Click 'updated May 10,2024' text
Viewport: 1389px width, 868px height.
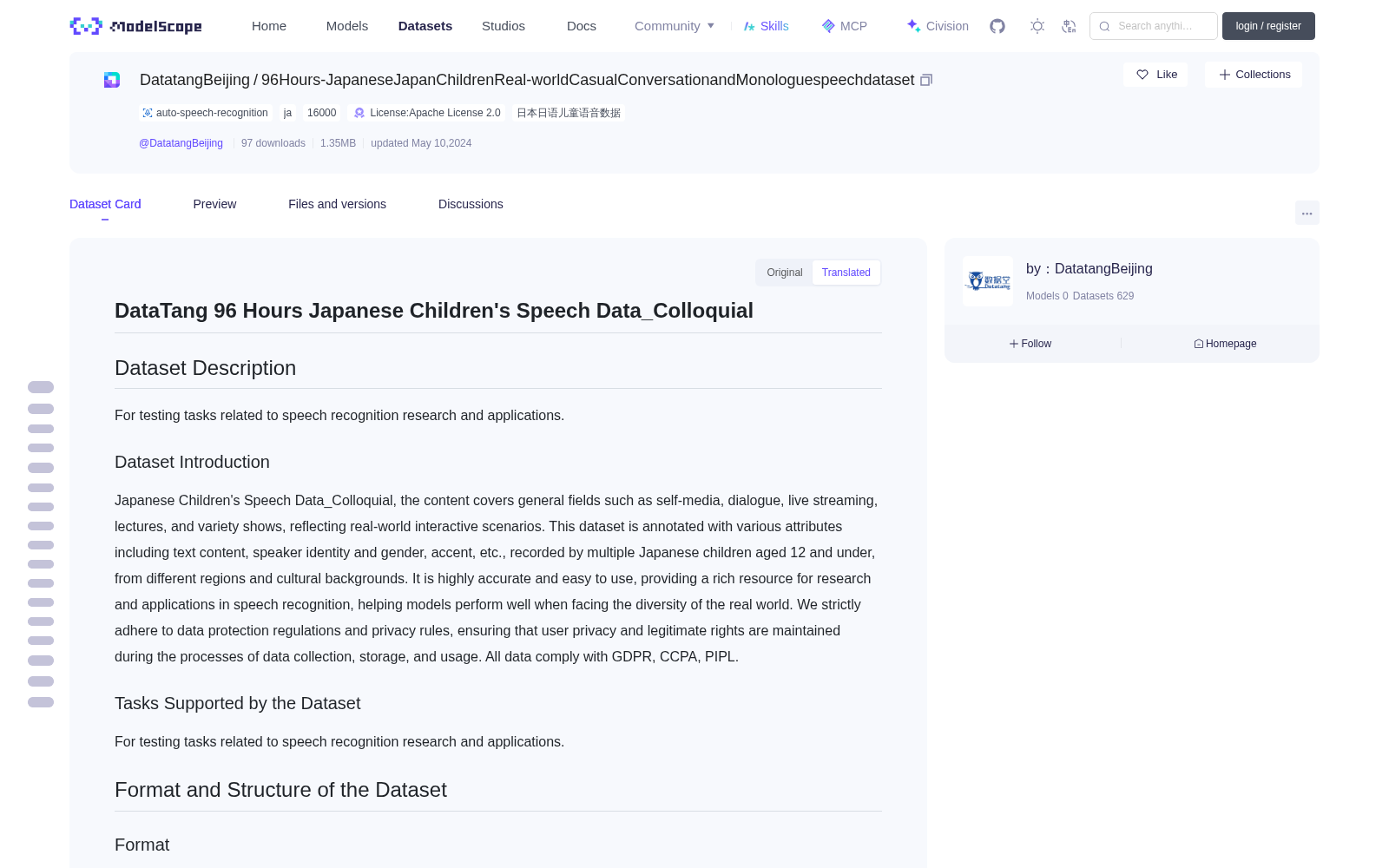point(421,143)
